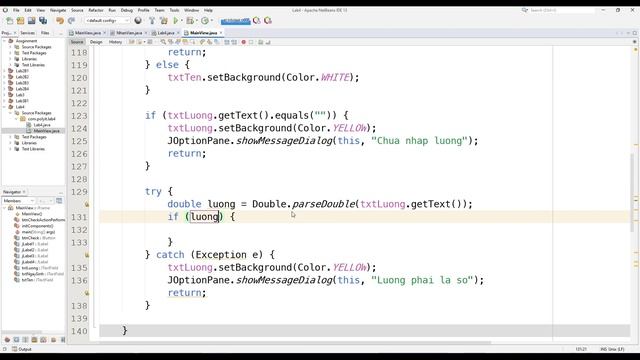Click the lightbulb hint icon at line 137

pyautogui.click(x=87, y=293)
